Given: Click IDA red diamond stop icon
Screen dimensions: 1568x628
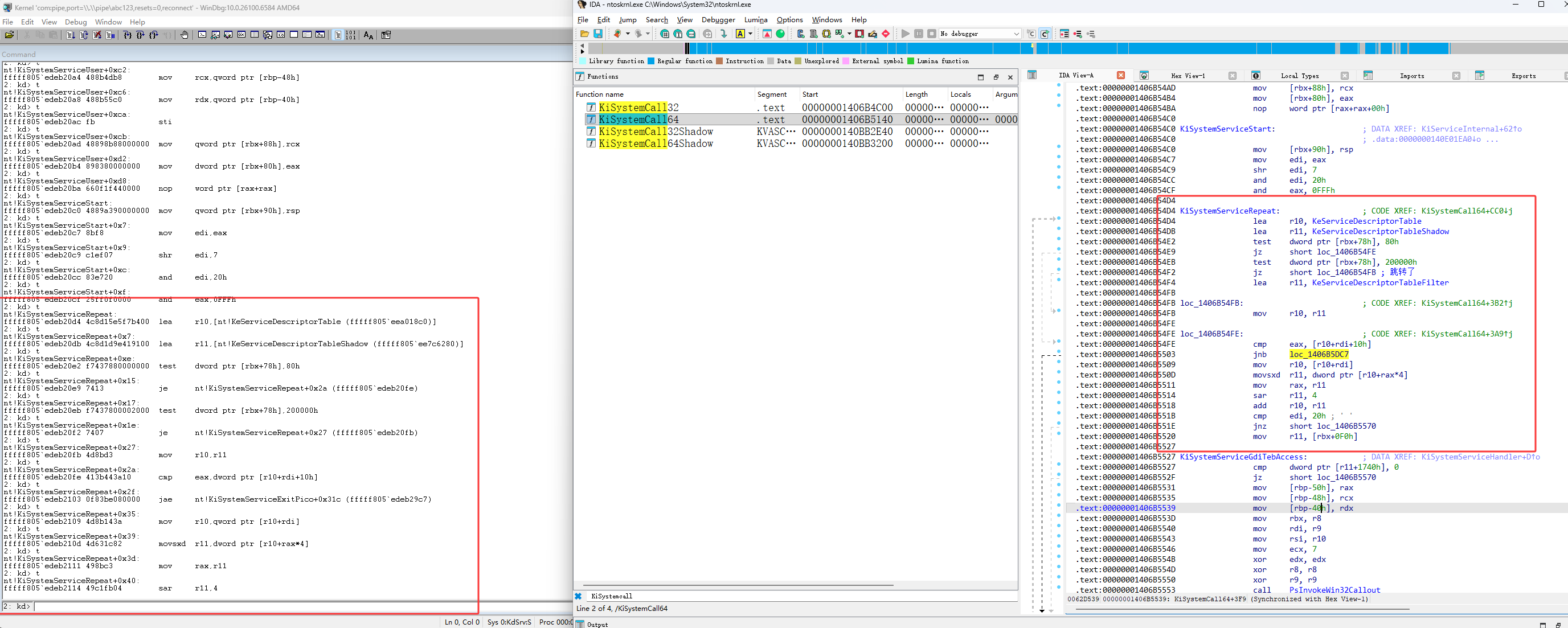Looking at the screenshot, I should coord(886,34).
